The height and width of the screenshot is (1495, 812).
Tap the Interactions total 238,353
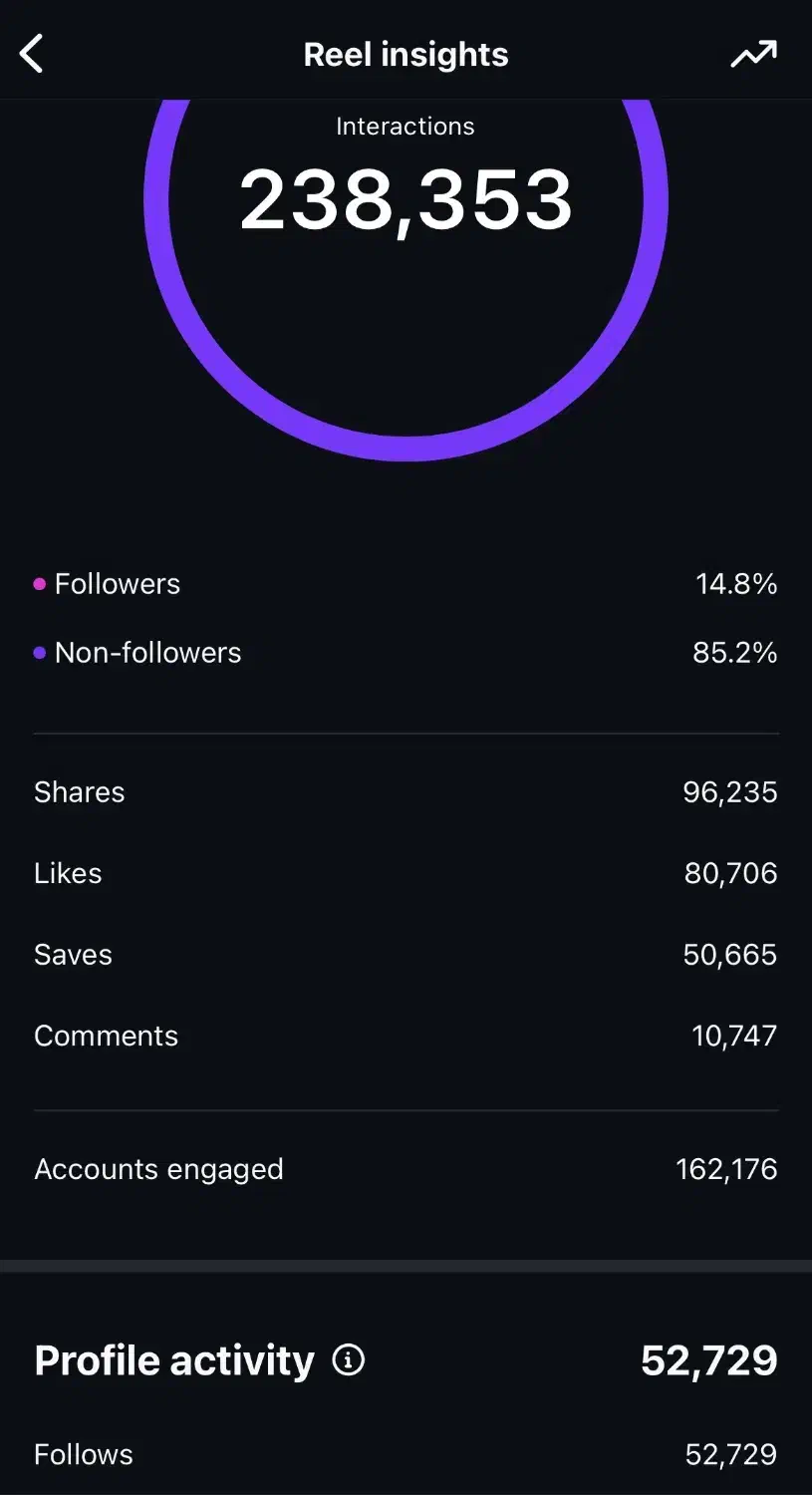406,199
